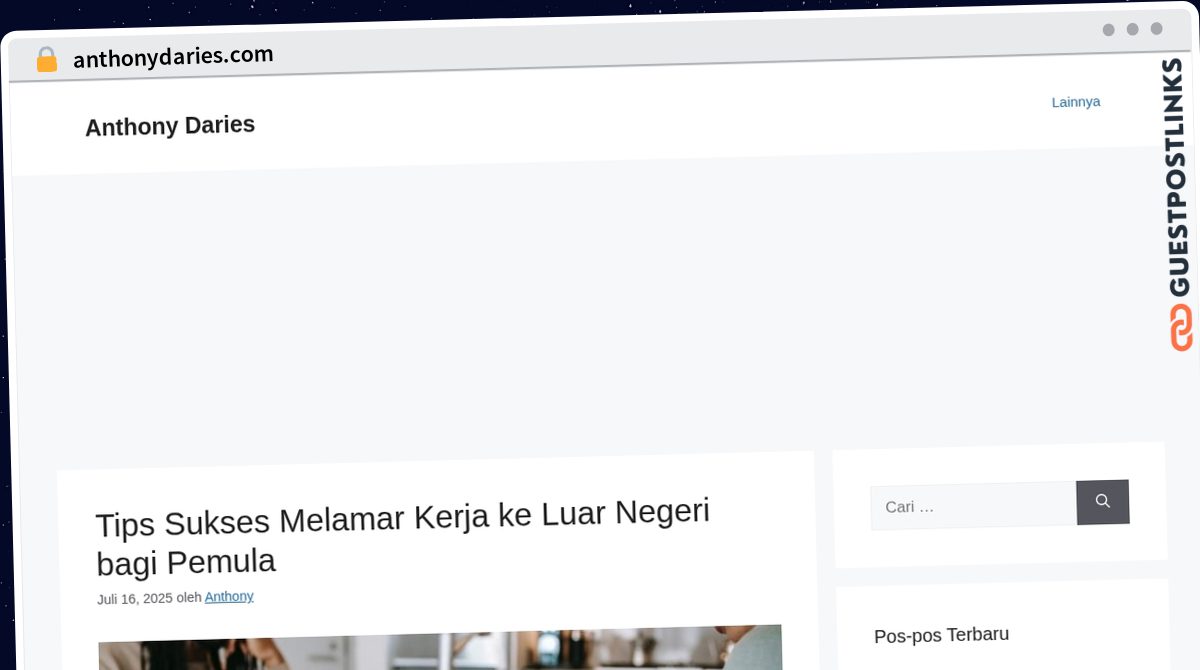The height and width of the screenshot is (670, 1200).
Task: Open the Anthony Daries site title
Action: [x=170, y=126]
